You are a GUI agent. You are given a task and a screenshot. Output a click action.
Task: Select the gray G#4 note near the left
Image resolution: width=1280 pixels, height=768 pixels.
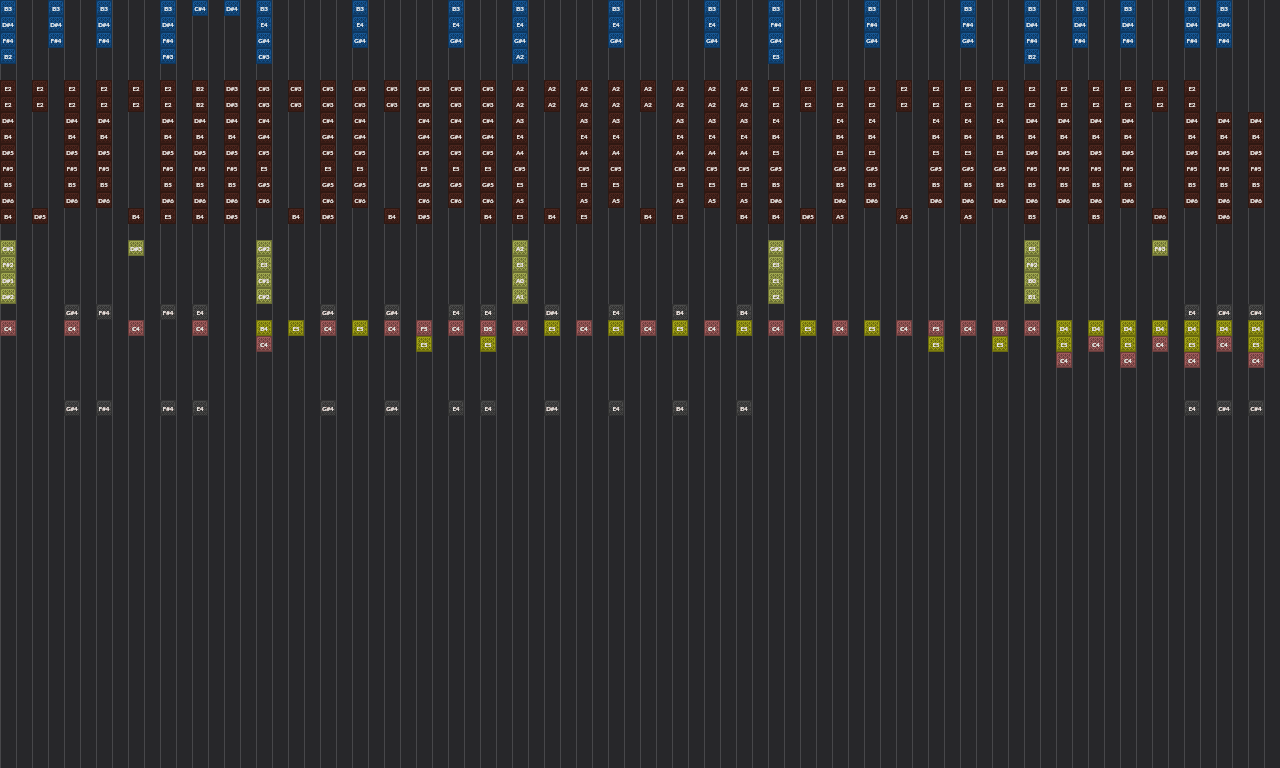tap(72, 312)
